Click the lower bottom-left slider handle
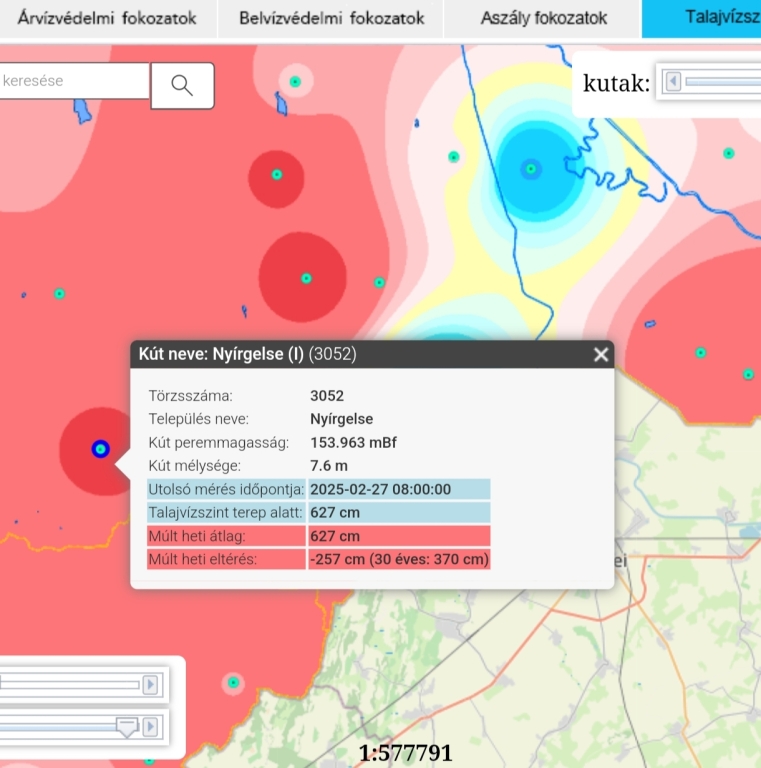Image resolution: width=761 pixels, height=768 pixels. 127,727
